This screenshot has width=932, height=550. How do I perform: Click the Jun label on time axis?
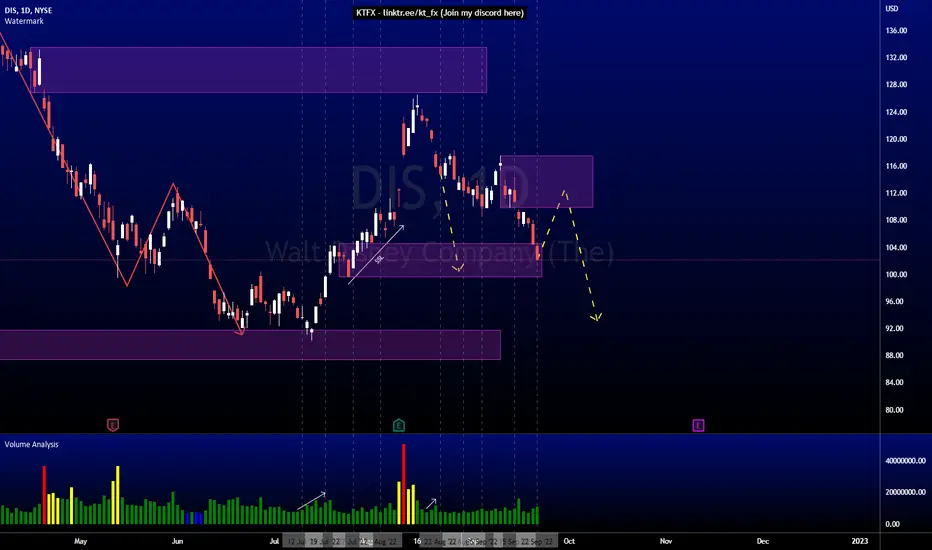click(177, 541)
